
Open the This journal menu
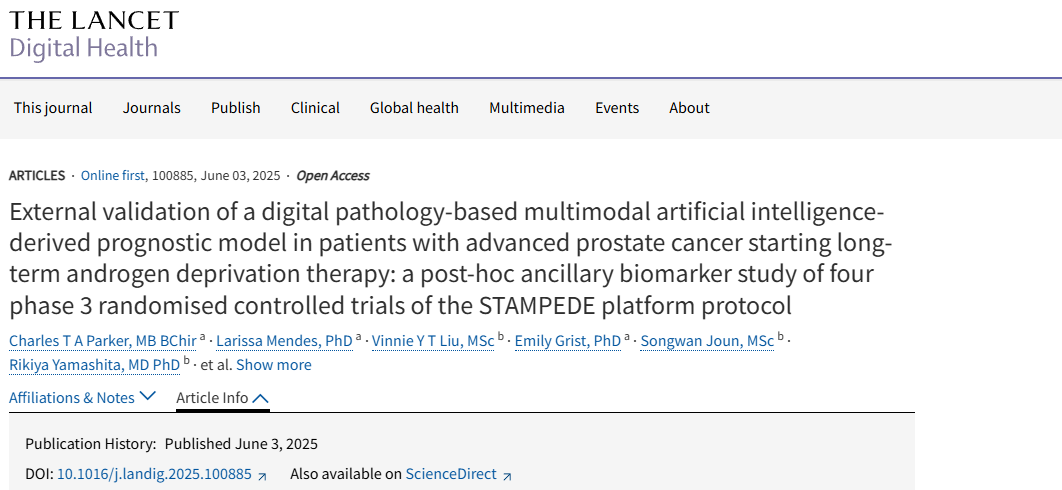pyautogui.click(x=53, y=108)
